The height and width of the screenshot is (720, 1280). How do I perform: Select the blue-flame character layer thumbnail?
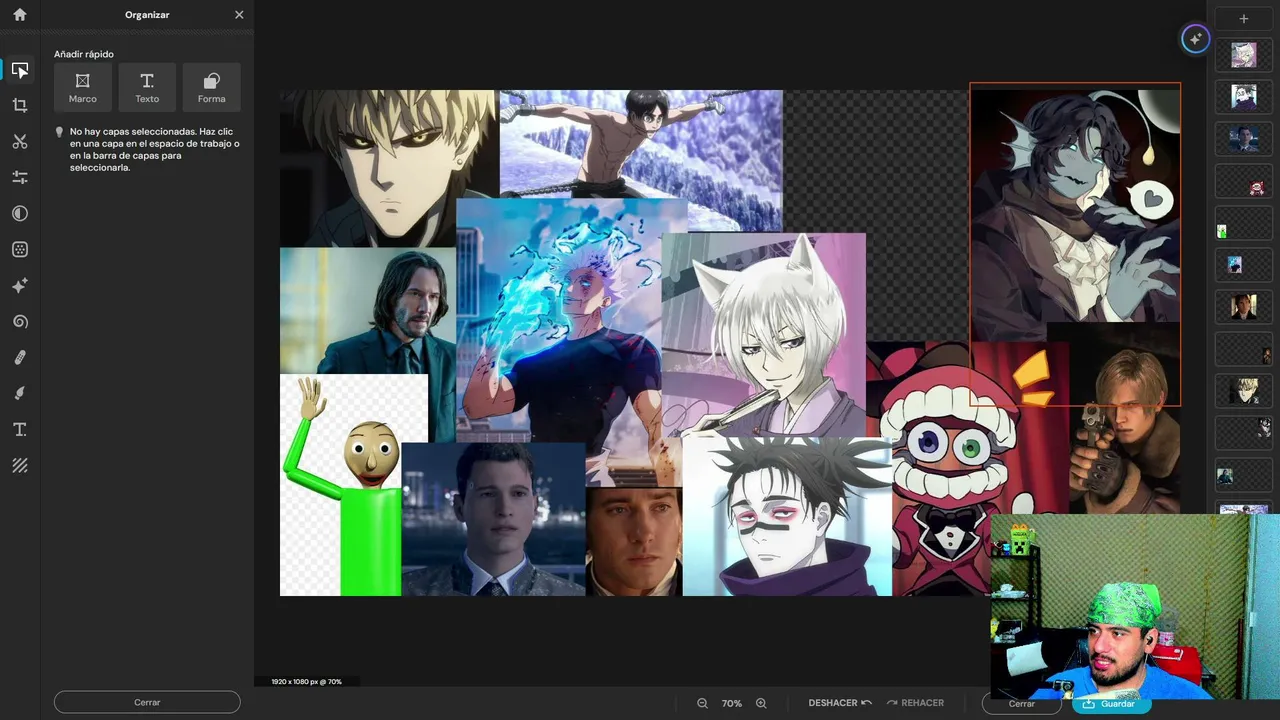pyautogui.click(x=1244, y=265)
